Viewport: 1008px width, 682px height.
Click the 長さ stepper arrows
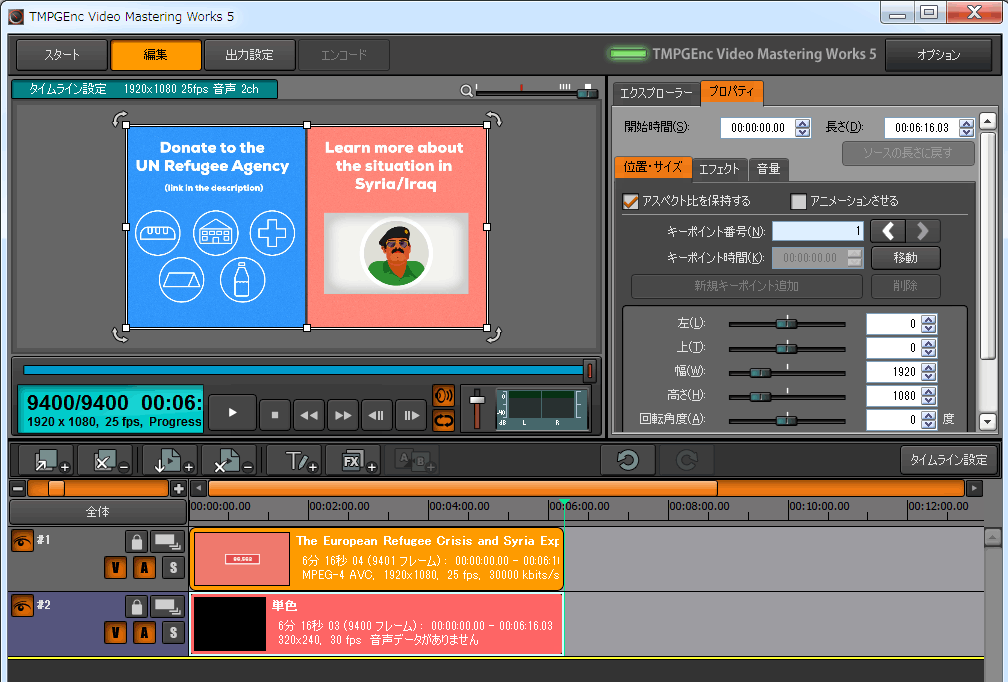coord(966,128)
